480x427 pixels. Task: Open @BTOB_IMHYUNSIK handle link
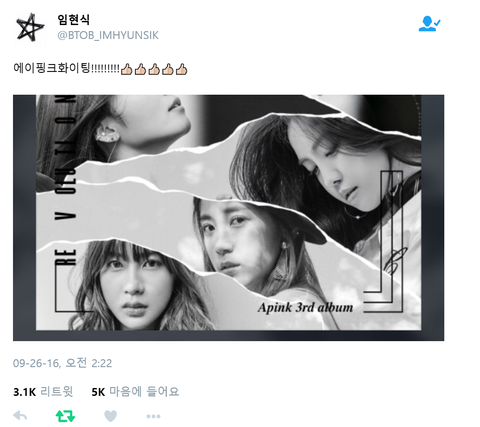[108, 35]
